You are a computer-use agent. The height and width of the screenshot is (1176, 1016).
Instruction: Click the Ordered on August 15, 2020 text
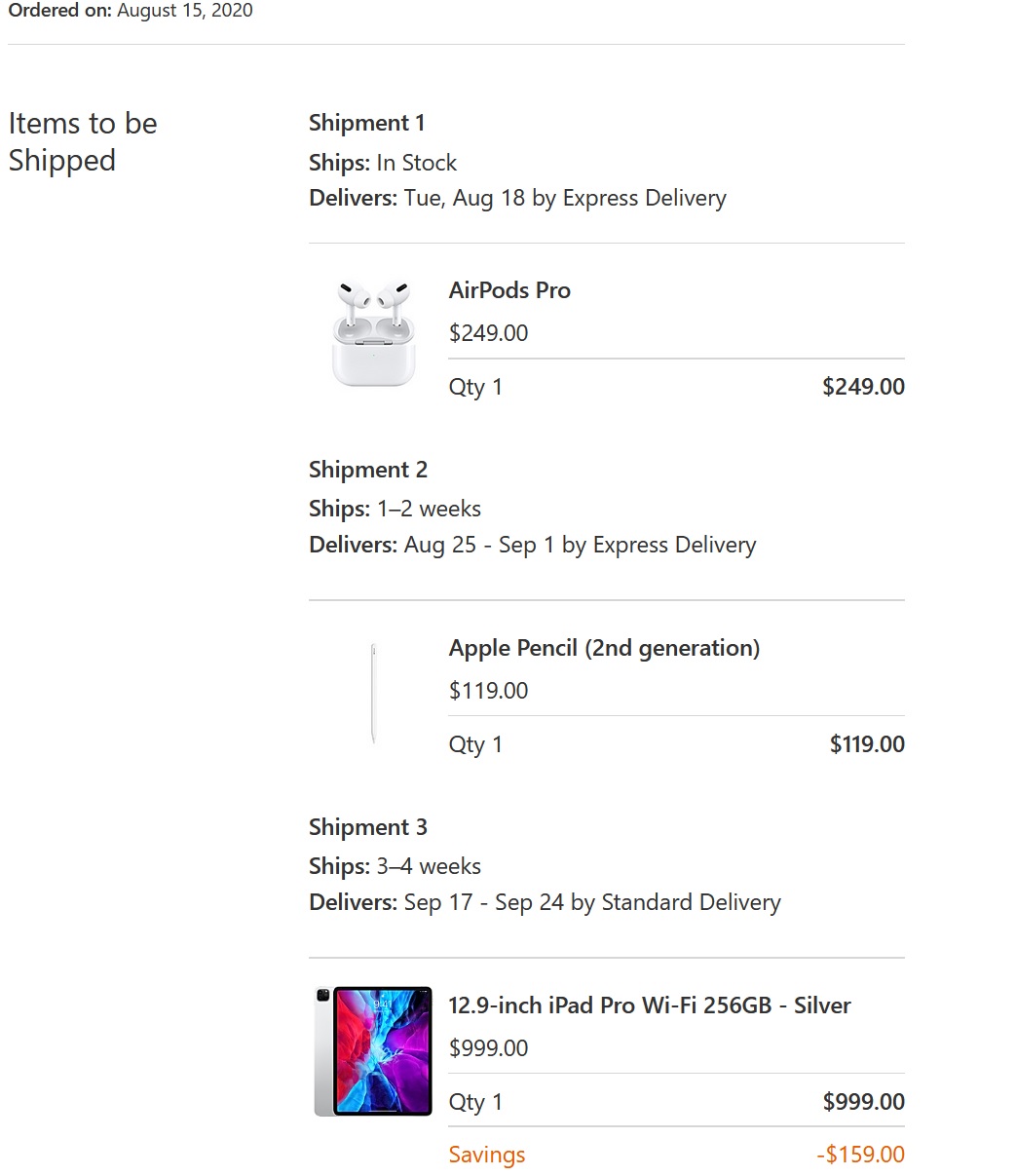131,11
